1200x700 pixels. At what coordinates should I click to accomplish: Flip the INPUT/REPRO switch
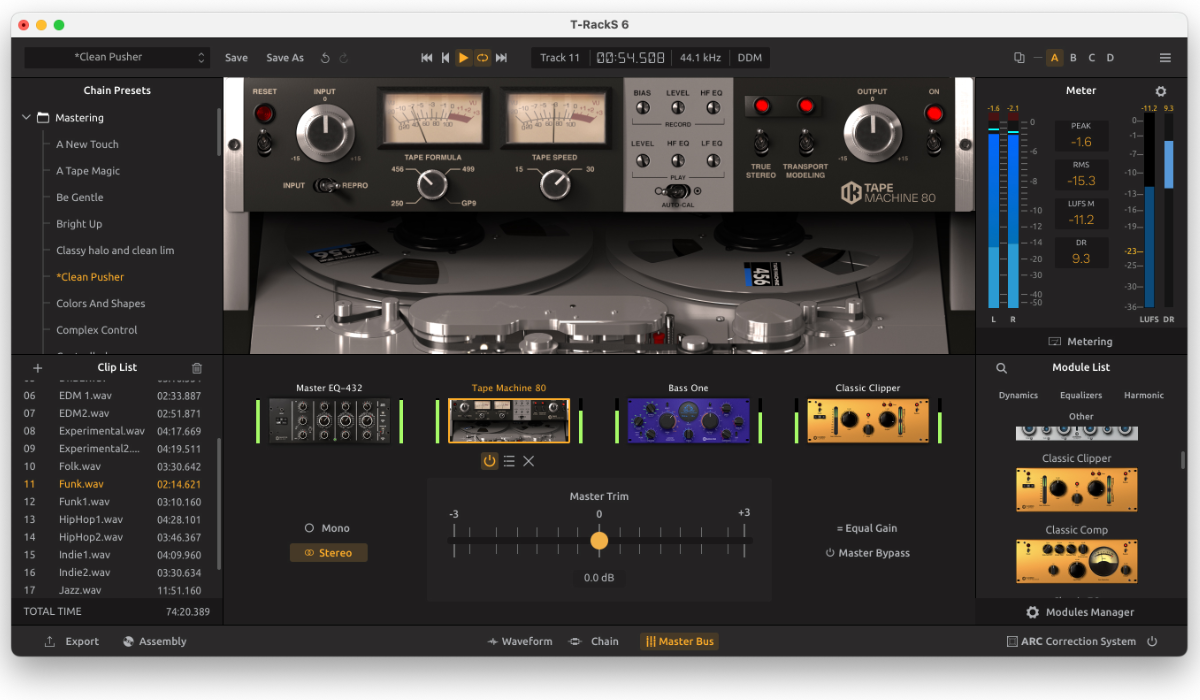click(x=325, y=186)
